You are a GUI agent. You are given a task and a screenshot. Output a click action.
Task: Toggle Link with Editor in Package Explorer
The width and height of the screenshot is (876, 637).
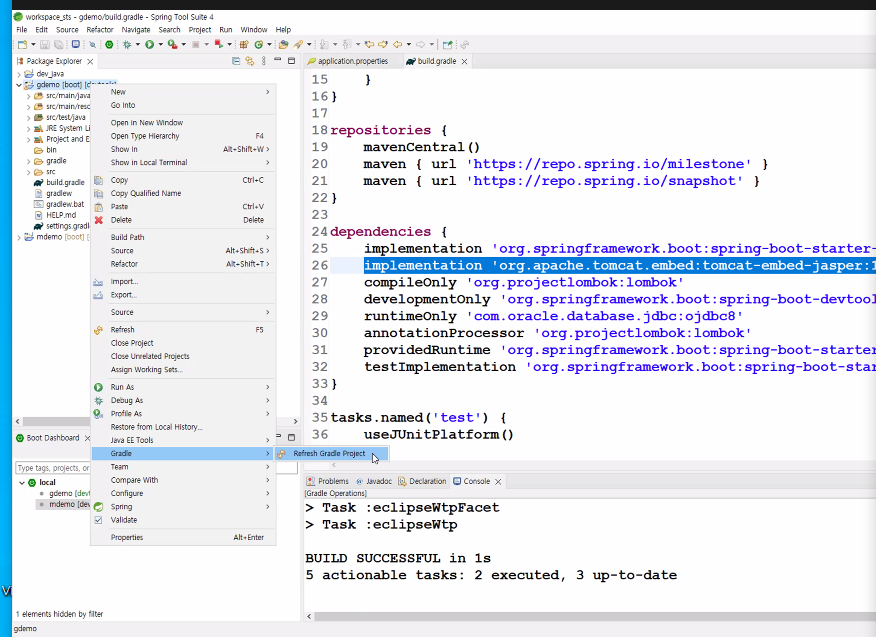click(250, 61)
